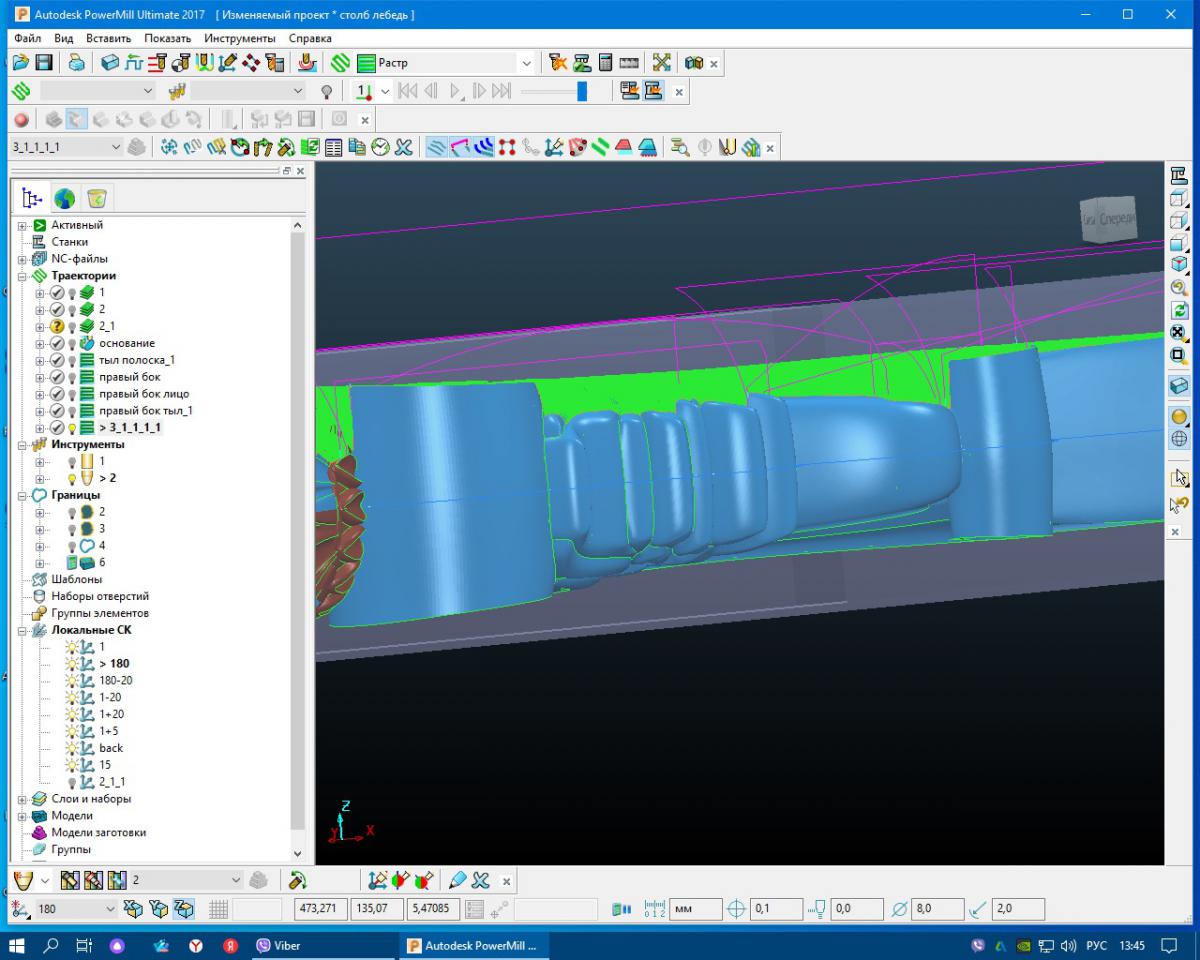Select the cursor selection mode icon

(1179, 478)
